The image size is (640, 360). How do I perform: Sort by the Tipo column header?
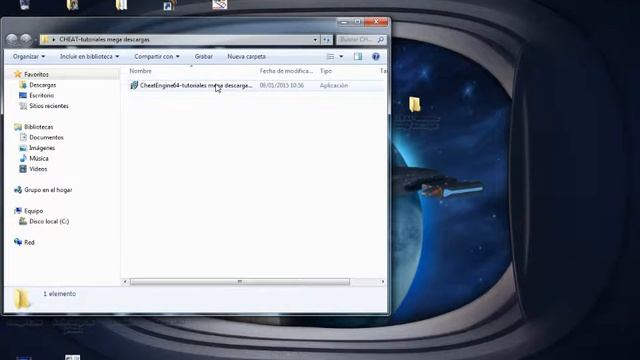coord(326,71)
